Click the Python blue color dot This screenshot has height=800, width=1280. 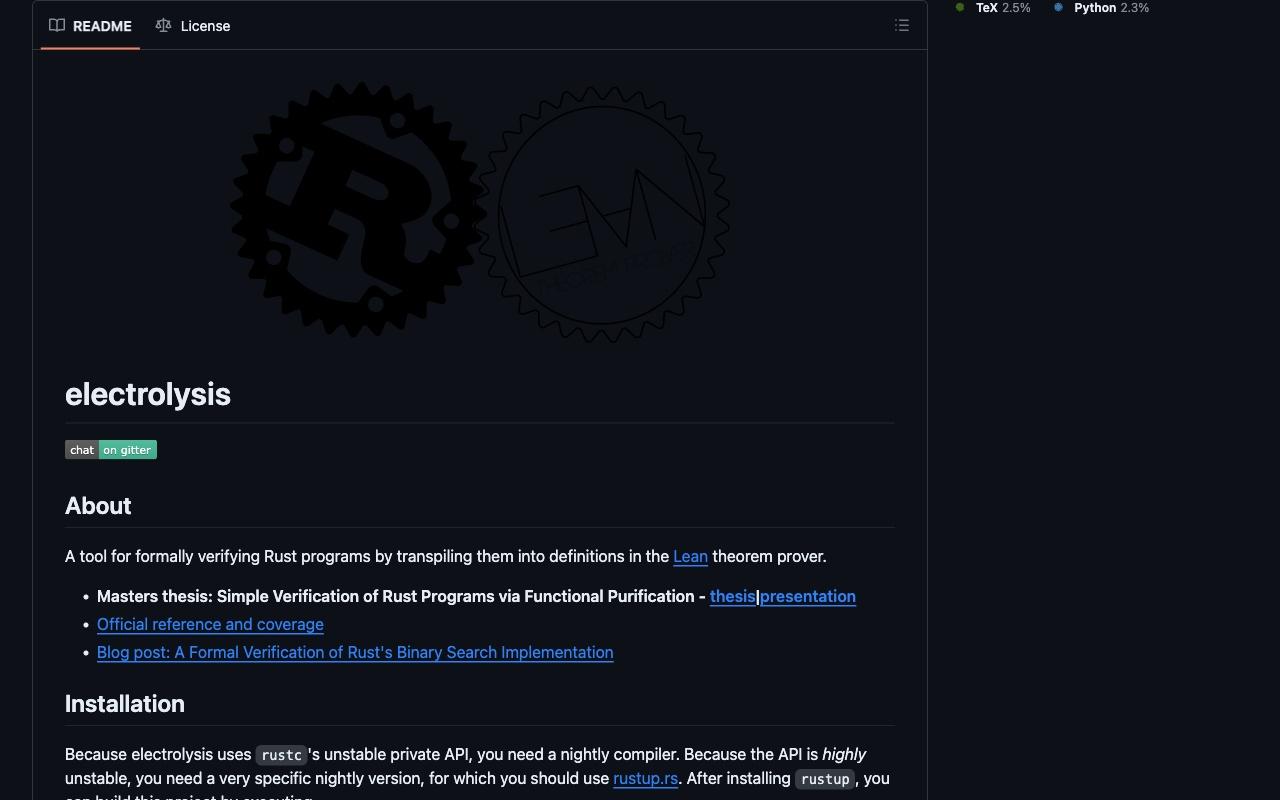click(x=1058, y=7)
